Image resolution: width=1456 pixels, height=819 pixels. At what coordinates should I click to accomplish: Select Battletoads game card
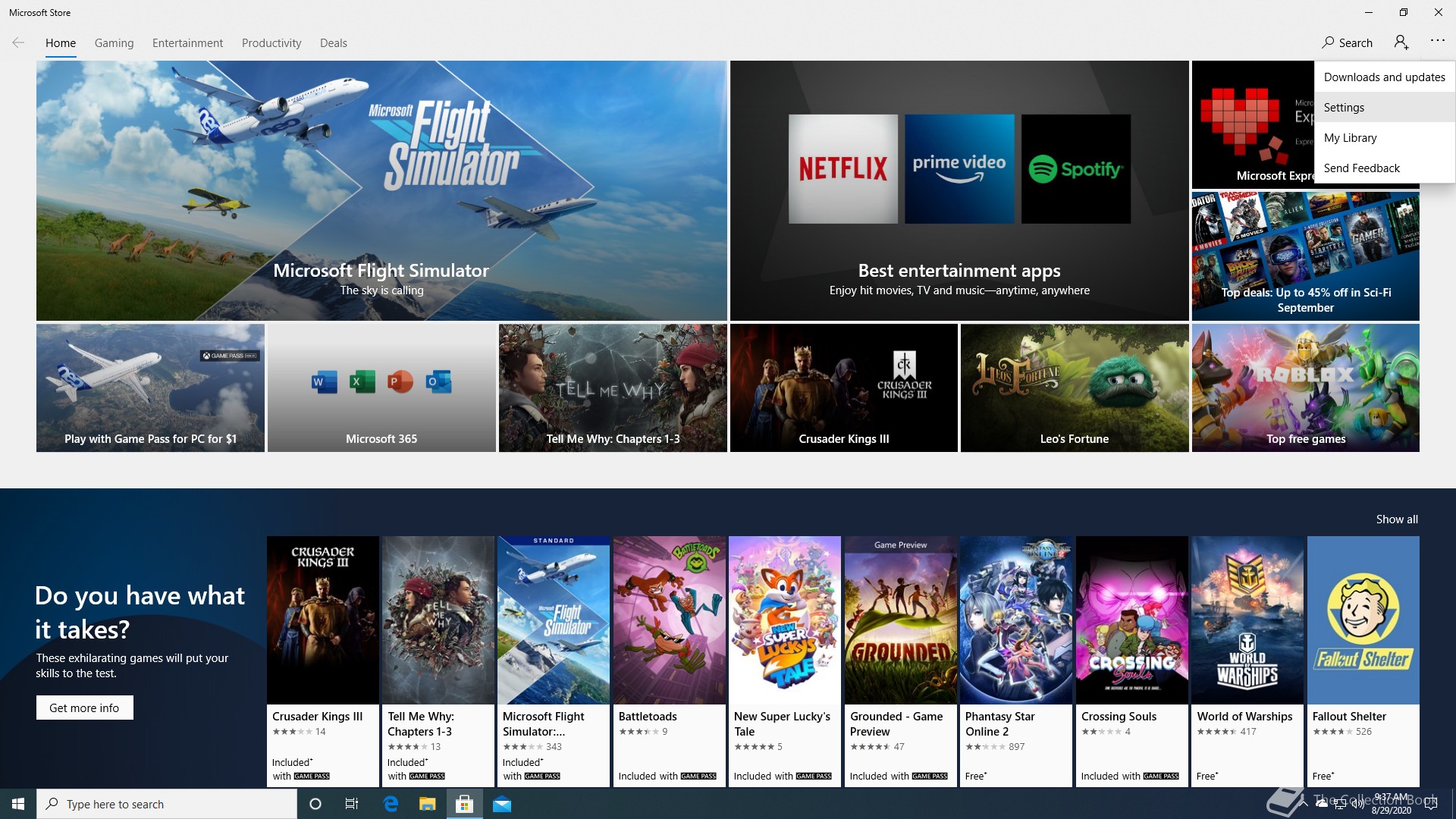click(x=670, y=661)
